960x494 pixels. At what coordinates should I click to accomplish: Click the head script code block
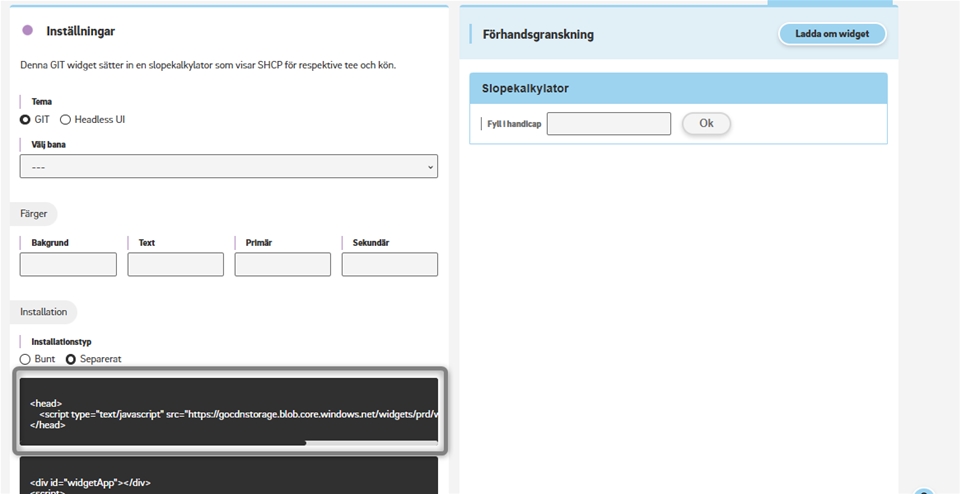click(x=228, y=408)
